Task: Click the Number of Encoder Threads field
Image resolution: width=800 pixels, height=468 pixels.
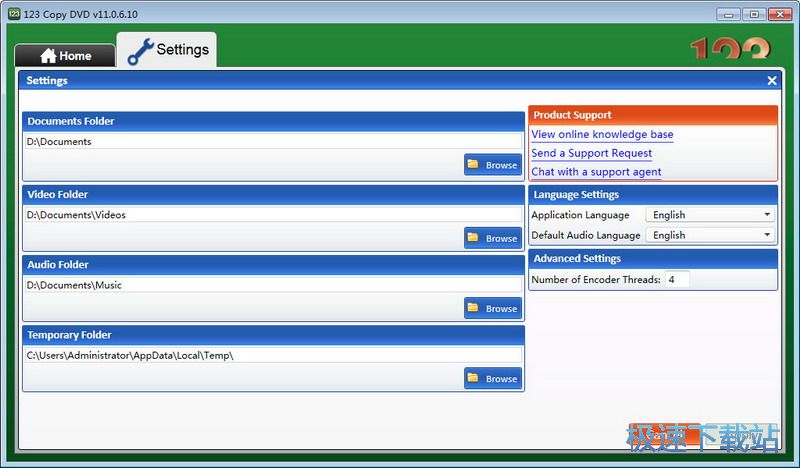Action: pos(677,280)
